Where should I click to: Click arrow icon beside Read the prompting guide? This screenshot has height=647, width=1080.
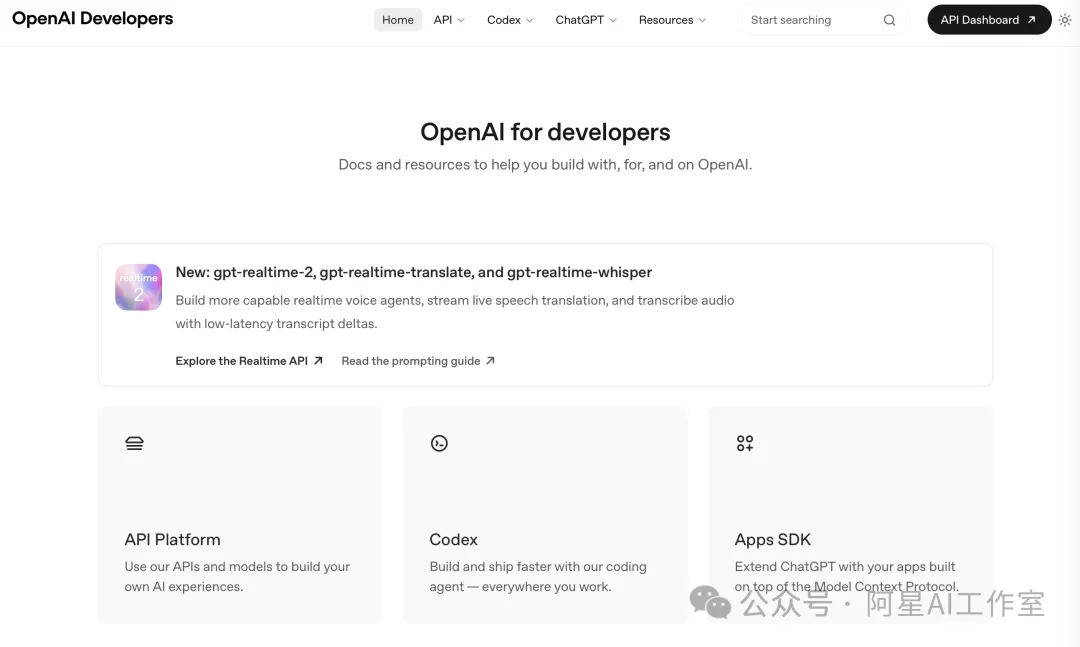click(x=490, y=360)
